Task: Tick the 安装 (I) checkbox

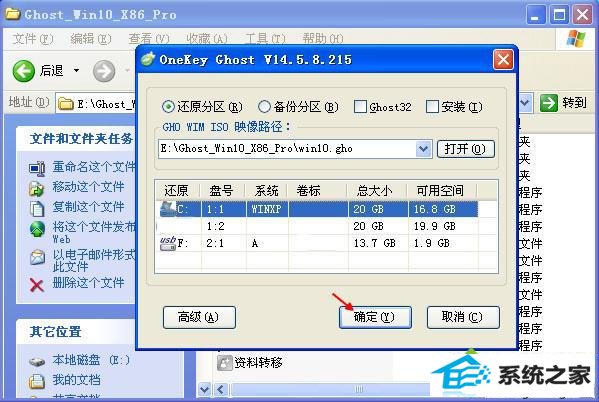Action: 432,107
